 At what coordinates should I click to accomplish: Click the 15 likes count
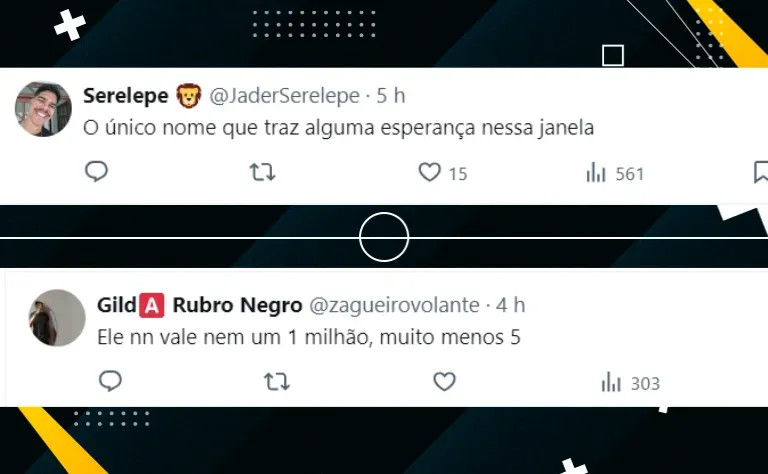point(458,174)
